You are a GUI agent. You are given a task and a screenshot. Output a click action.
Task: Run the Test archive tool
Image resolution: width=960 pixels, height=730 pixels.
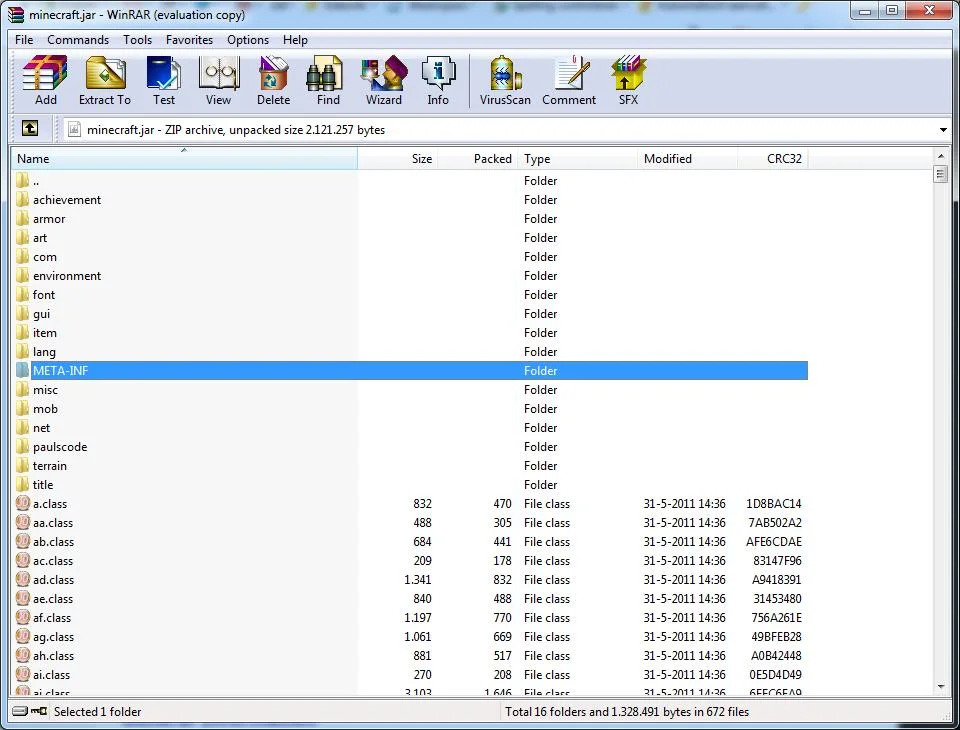point(163,80)
